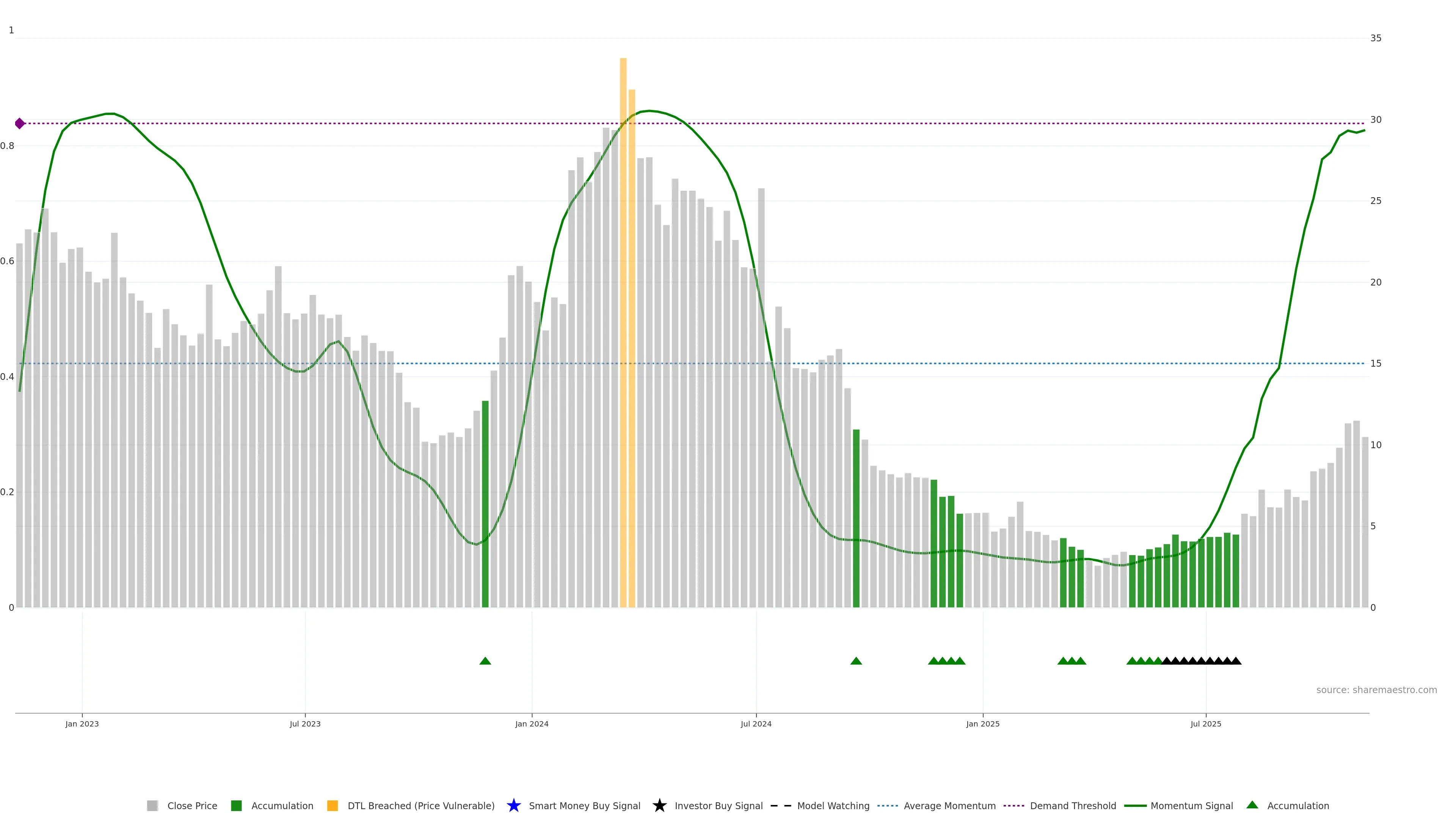The width and height of the screenshot is (1456, 819).
Task: Click the black star Investor Buy Signal icon
Action: (x=659, y=805)
